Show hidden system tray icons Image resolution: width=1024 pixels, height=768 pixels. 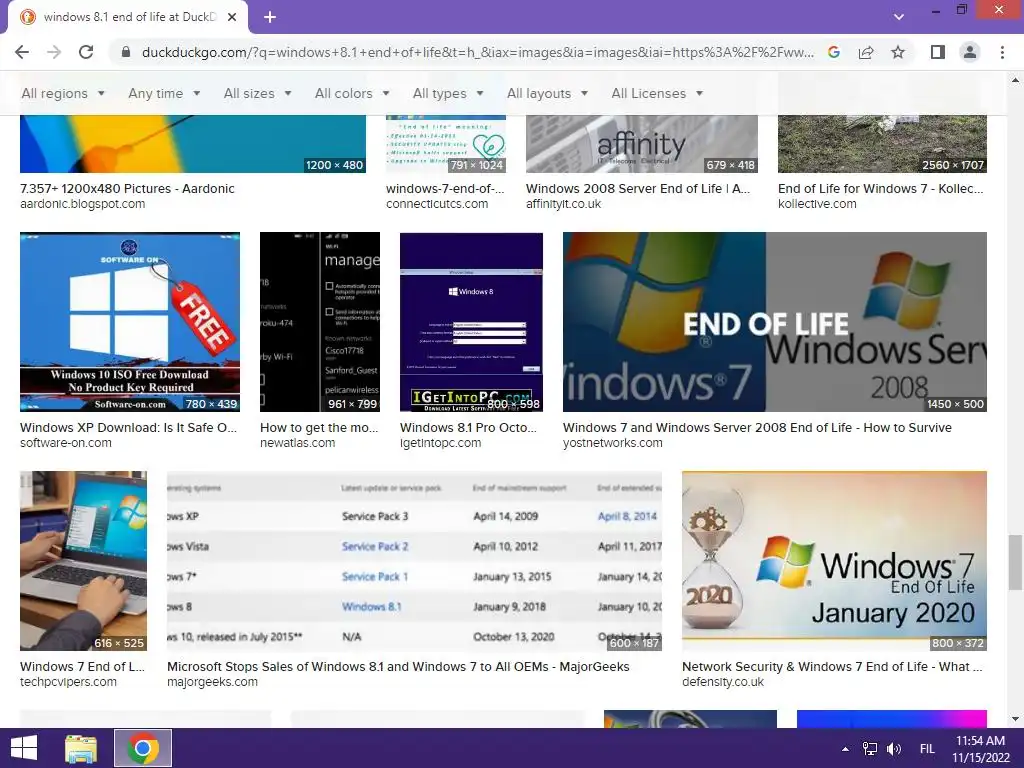846,749
